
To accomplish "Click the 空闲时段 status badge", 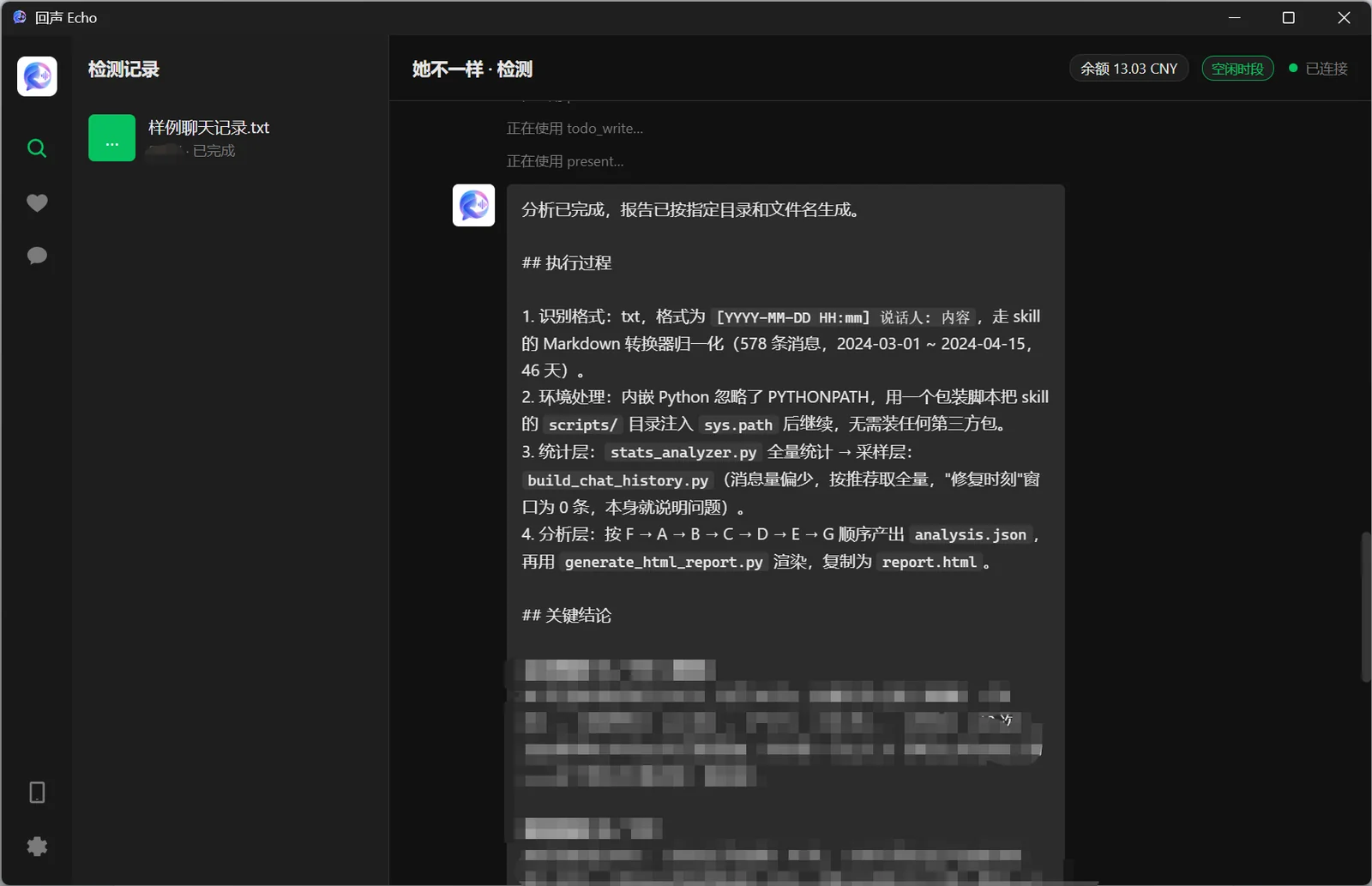I will (1237, 69).
